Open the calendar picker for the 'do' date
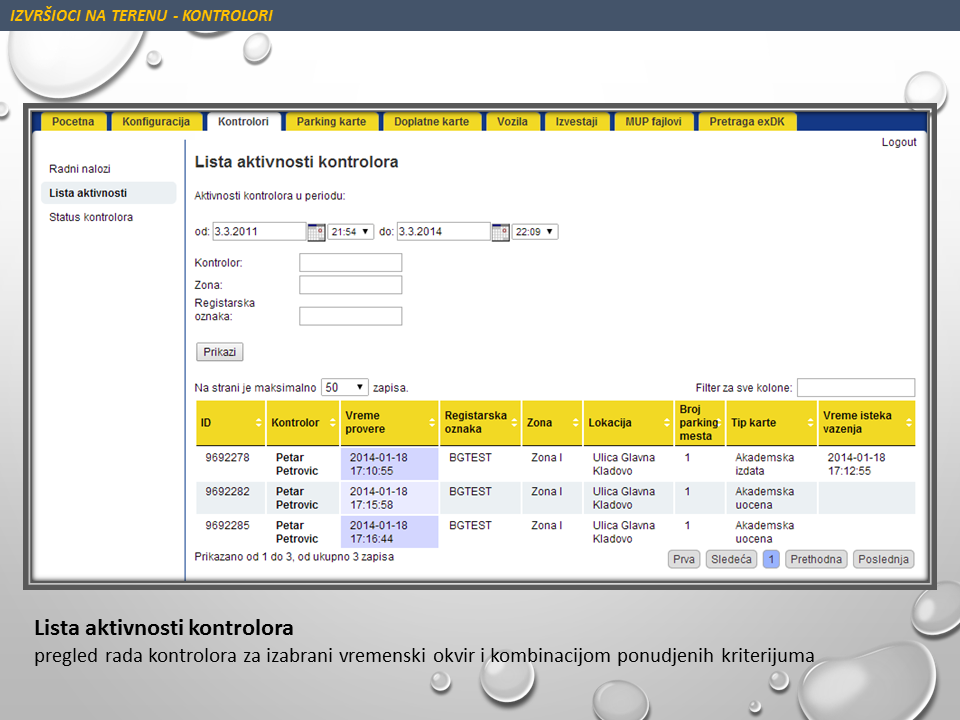 (501, 232)
